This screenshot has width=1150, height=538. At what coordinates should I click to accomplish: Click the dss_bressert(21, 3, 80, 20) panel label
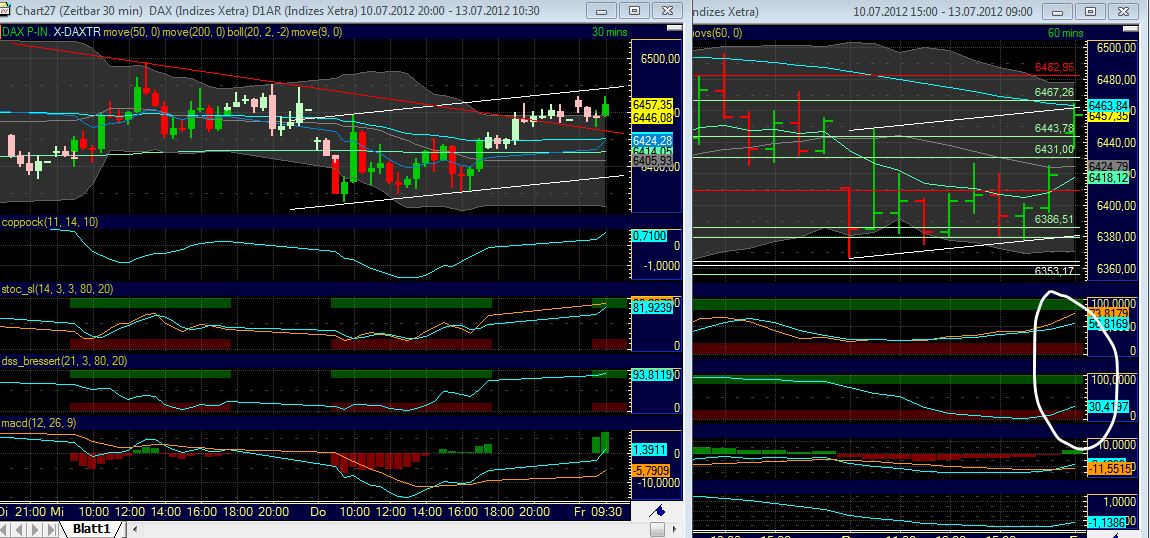[x=64, y=361]
